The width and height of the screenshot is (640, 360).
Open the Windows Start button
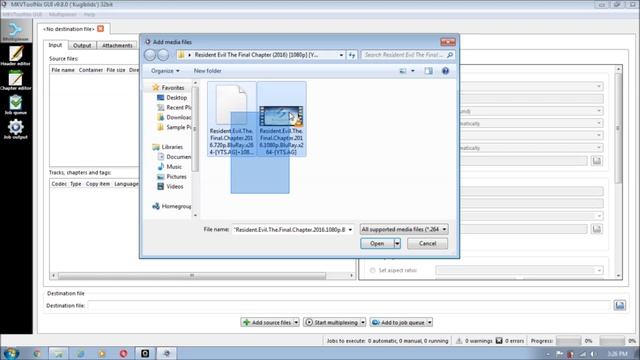click(x=11, y=353)
